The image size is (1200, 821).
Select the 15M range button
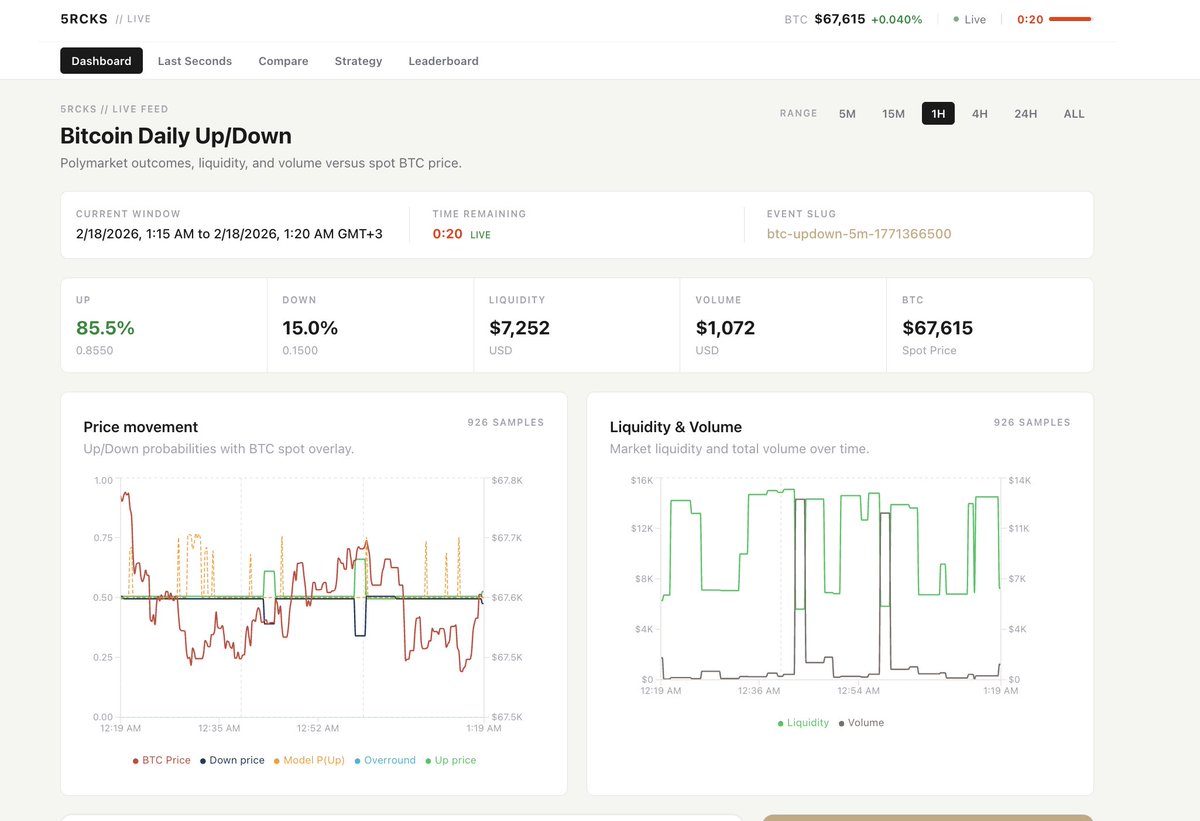coord(893,114)
